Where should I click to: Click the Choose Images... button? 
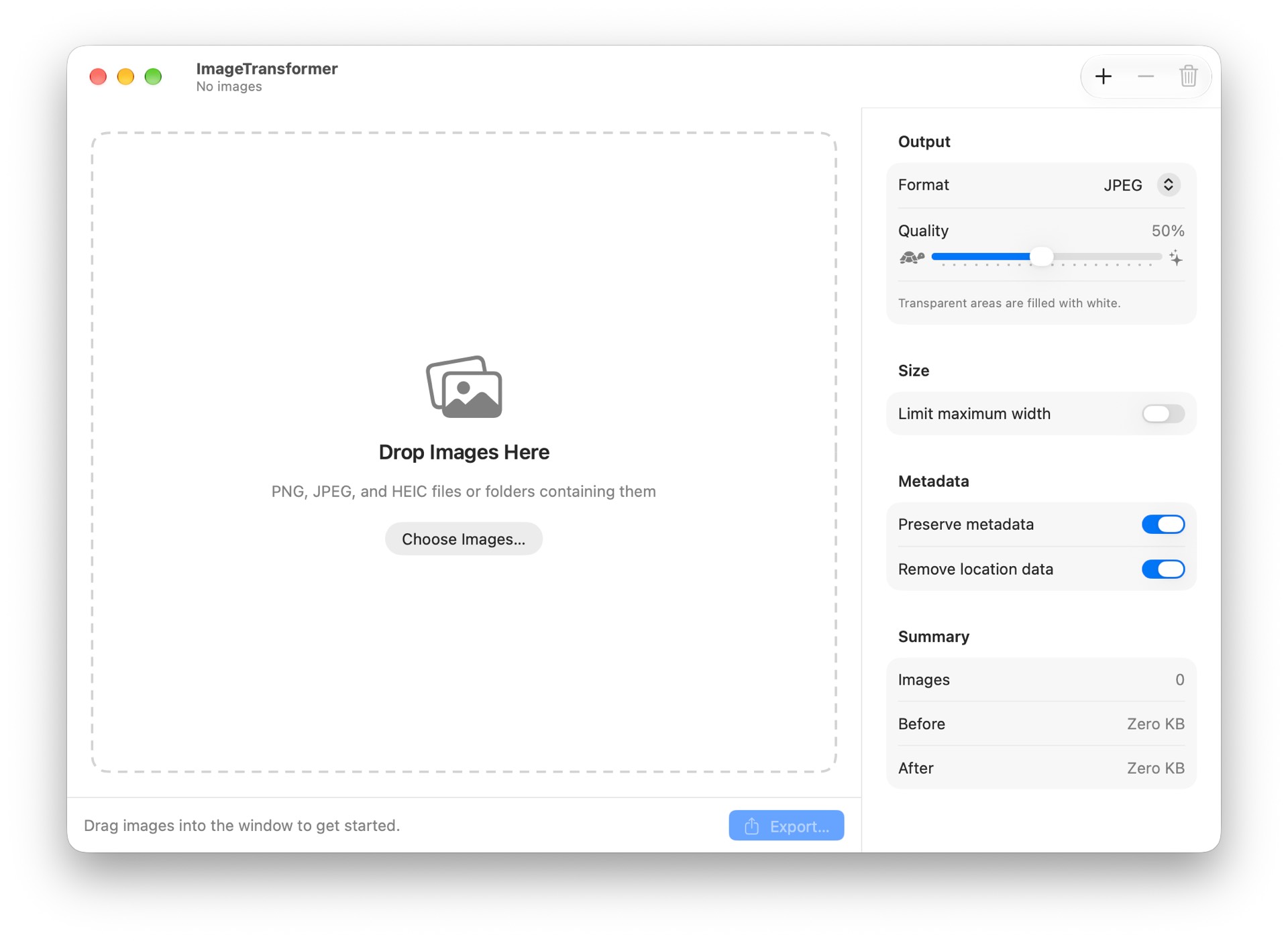pos(464,539)
